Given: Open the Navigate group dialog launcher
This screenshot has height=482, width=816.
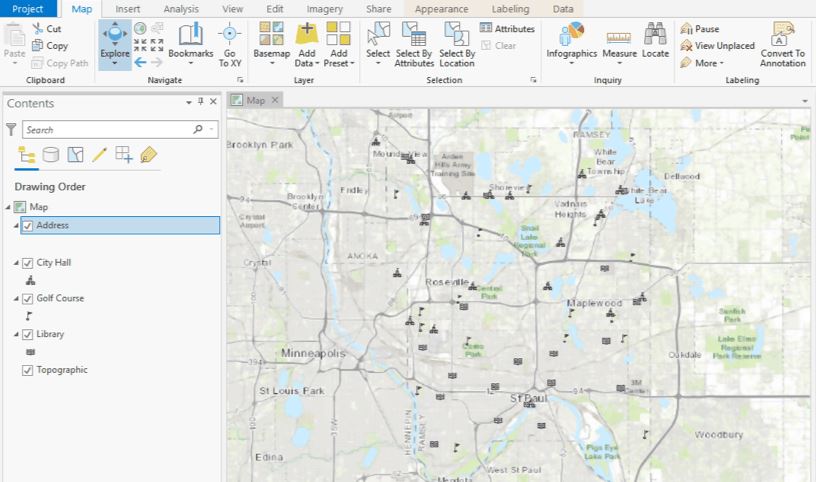Looking at the screenshot, I should (x=240, y=80).
